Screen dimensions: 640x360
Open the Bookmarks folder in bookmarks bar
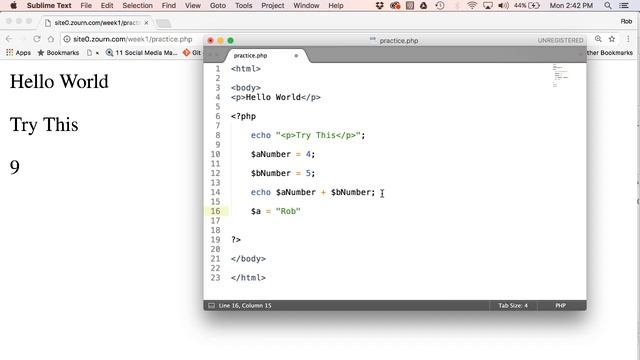(58, 53)
